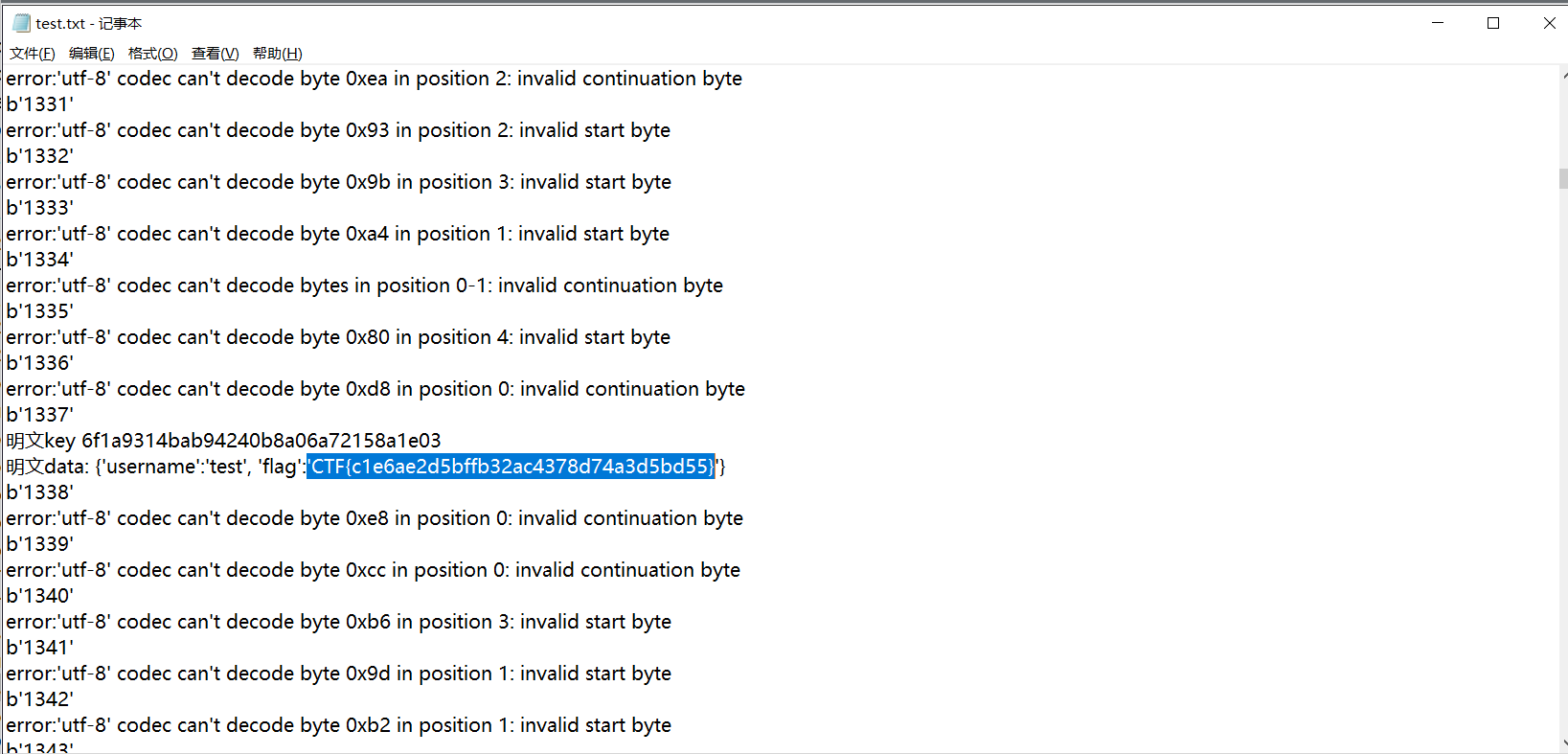The image size is (1568, 754).
Task: Click the vertical scrollbar thumb
Action: click(x=1562, y=179)
